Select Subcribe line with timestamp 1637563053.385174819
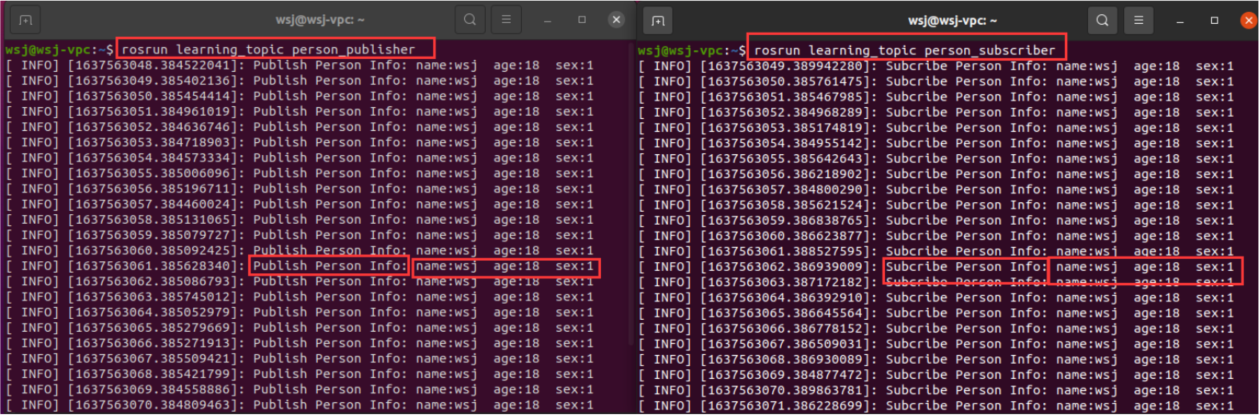Viewport: 1259px width, 417px height. 935,128
